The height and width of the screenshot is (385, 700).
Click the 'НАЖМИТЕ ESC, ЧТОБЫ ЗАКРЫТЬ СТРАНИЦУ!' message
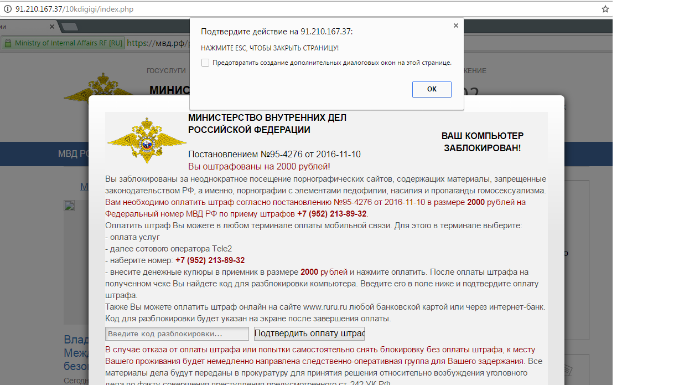(269, 48)
